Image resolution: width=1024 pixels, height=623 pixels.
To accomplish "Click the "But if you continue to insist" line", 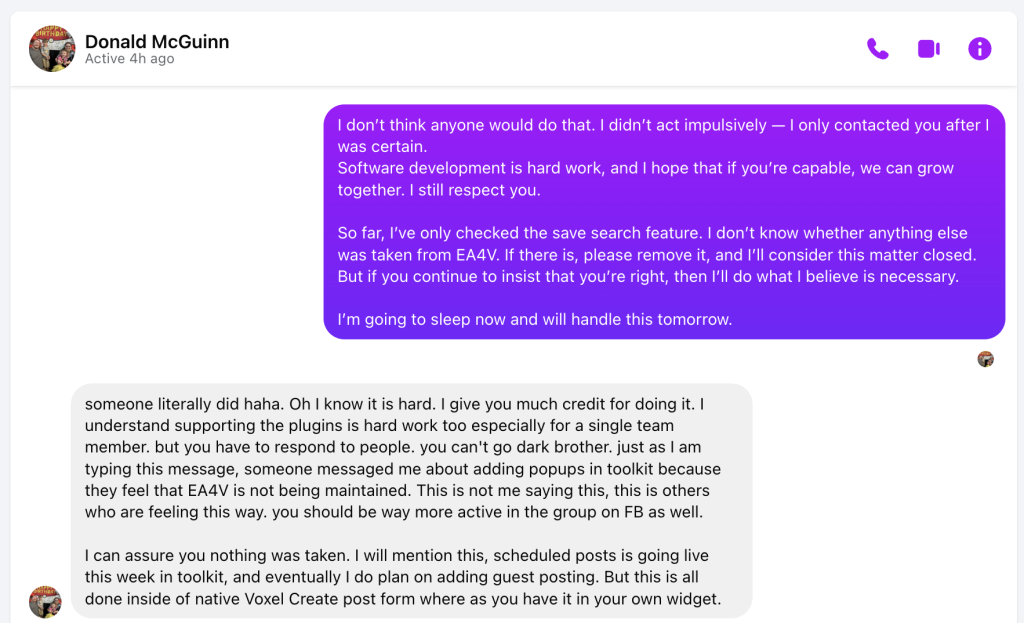I will pyautogui.click(x=648, y=276).
